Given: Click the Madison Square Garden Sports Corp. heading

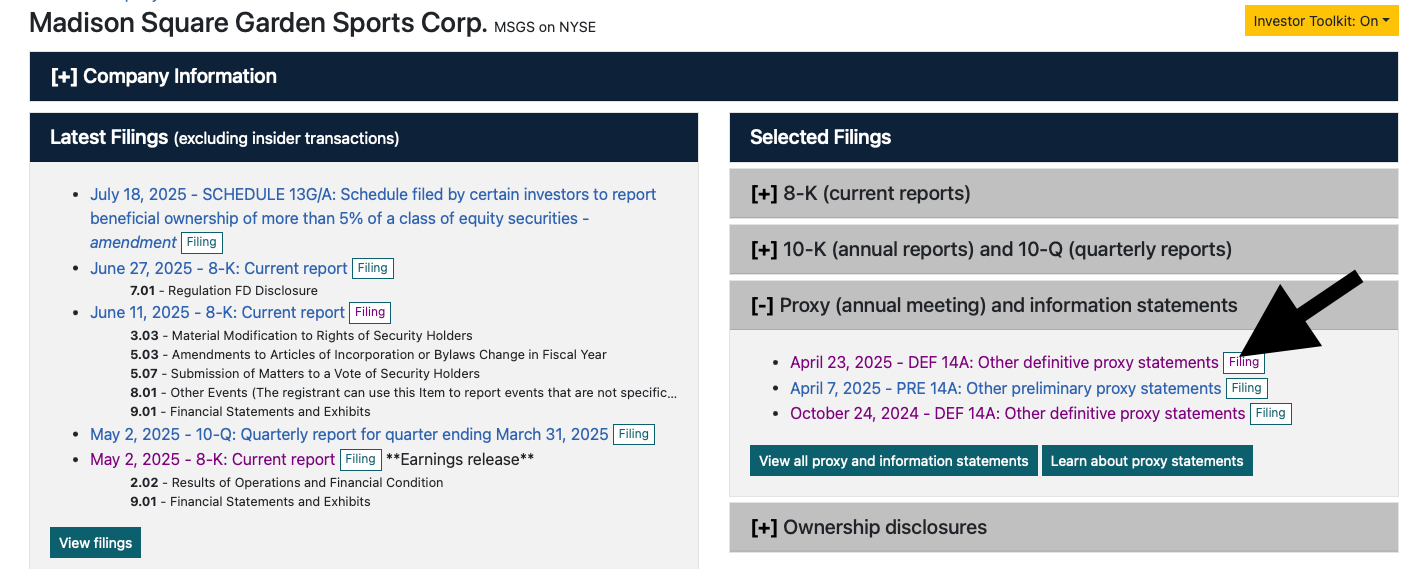Looking at the screenshot, I should pos(258,23).
